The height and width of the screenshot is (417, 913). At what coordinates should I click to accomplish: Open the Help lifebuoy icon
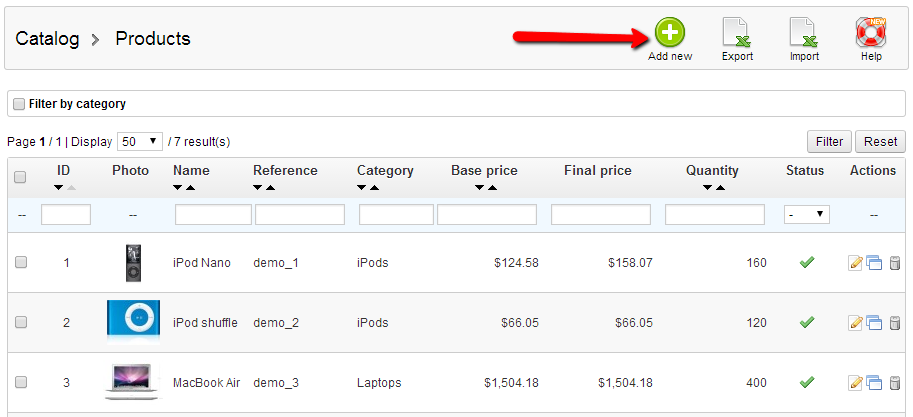871,33
